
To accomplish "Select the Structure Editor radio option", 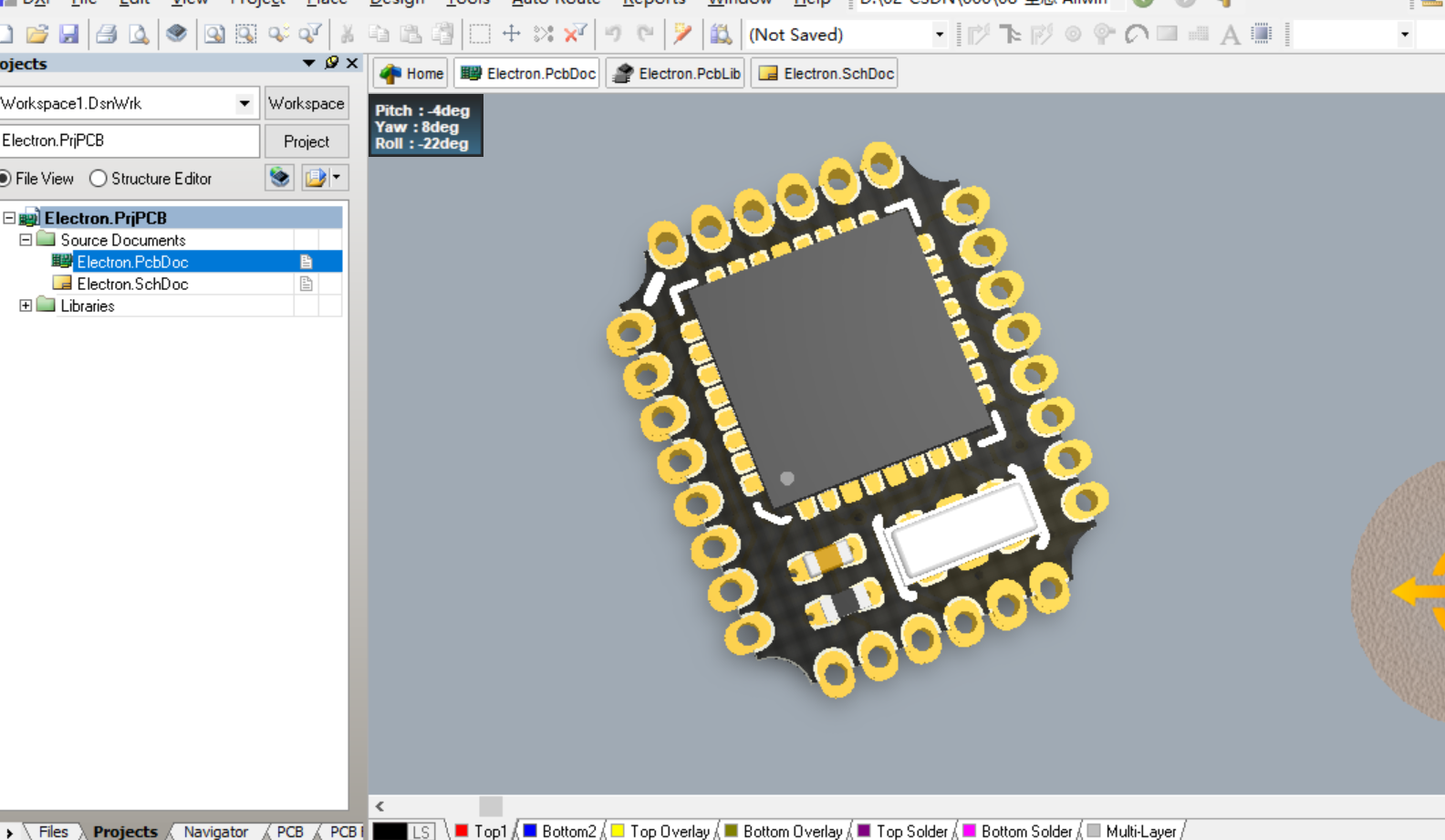I will (99, 179).
